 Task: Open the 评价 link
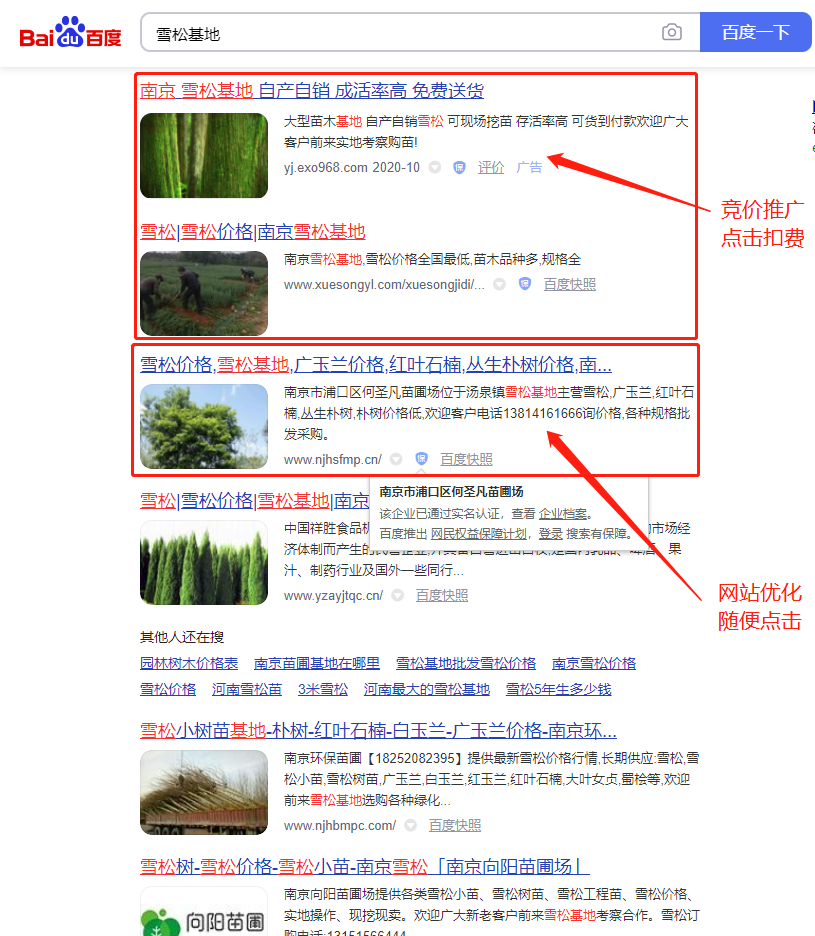491,168
